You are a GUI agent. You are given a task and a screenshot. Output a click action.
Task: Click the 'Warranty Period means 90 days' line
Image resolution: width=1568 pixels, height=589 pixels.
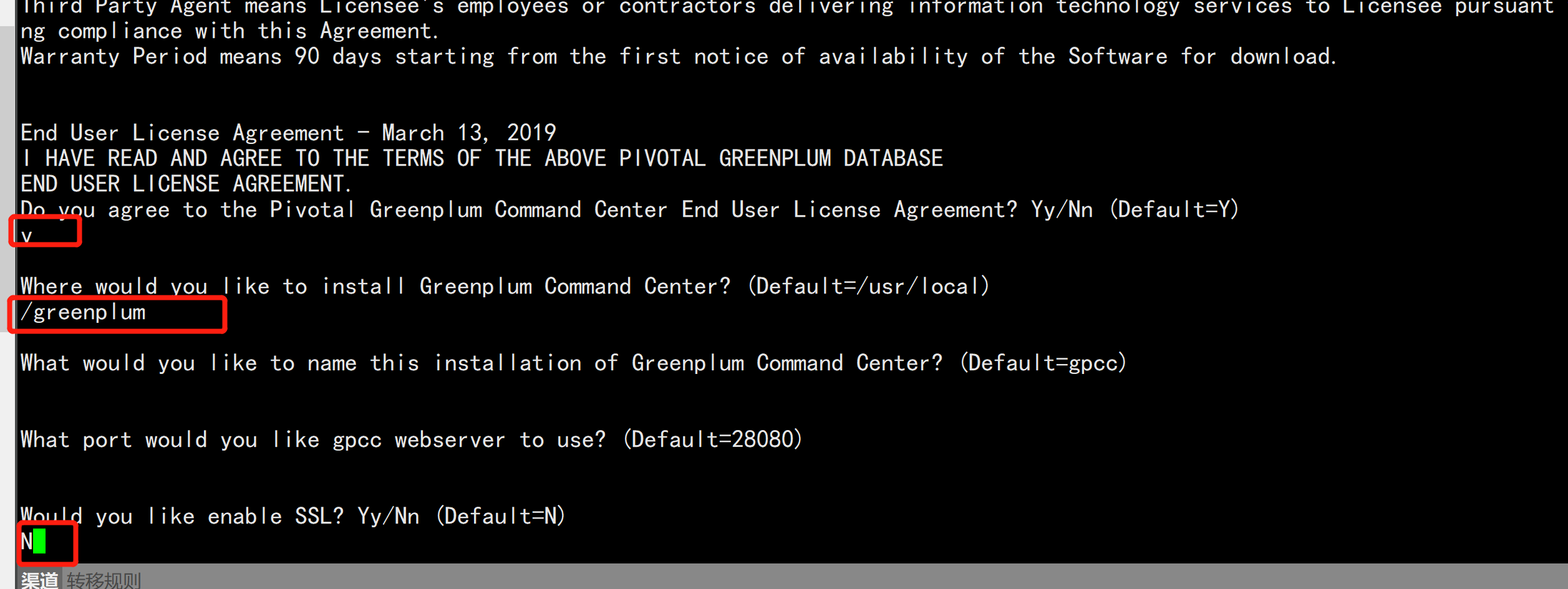[x=679, y=57]
